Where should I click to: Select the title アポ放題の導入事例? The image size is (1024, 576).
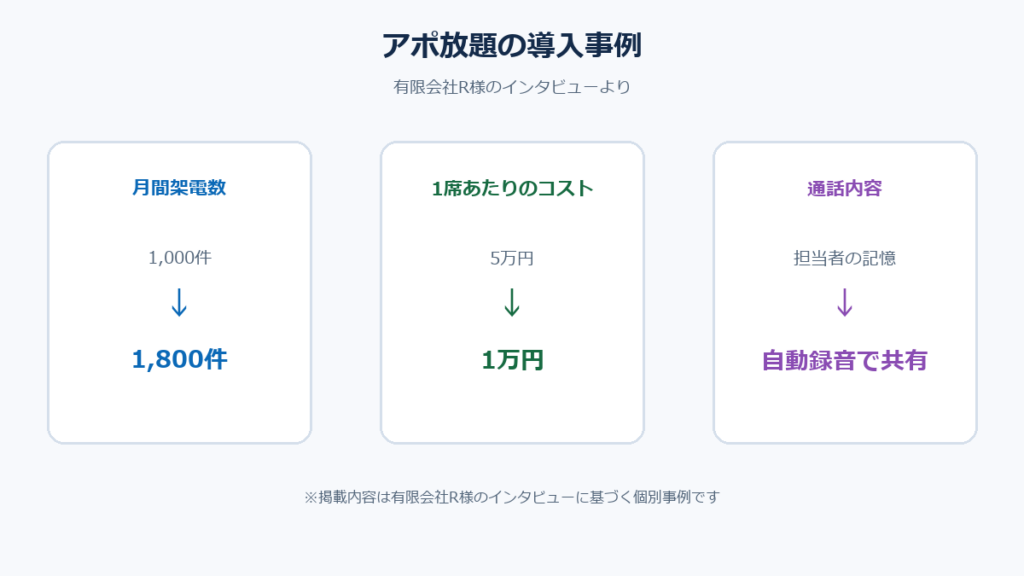[512, 46]
